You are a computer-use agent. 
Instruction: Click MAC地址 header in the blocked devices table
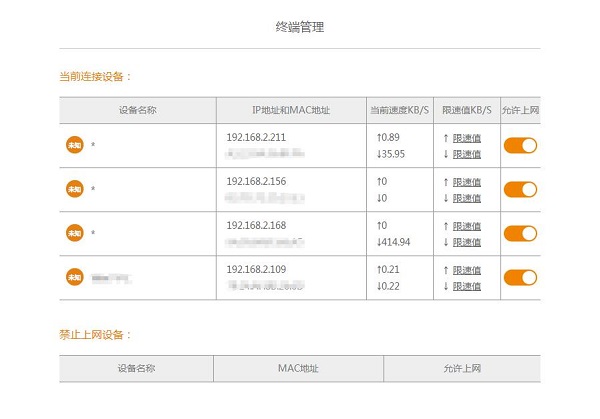pyautogui.click(x=298, y=369)
